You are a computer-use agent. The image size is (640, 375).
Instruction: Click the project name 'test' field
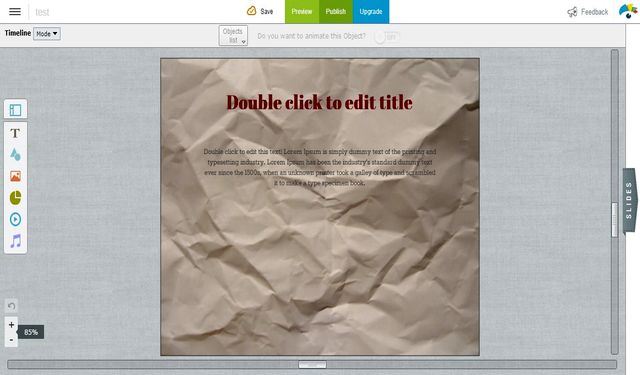(42, 12)
